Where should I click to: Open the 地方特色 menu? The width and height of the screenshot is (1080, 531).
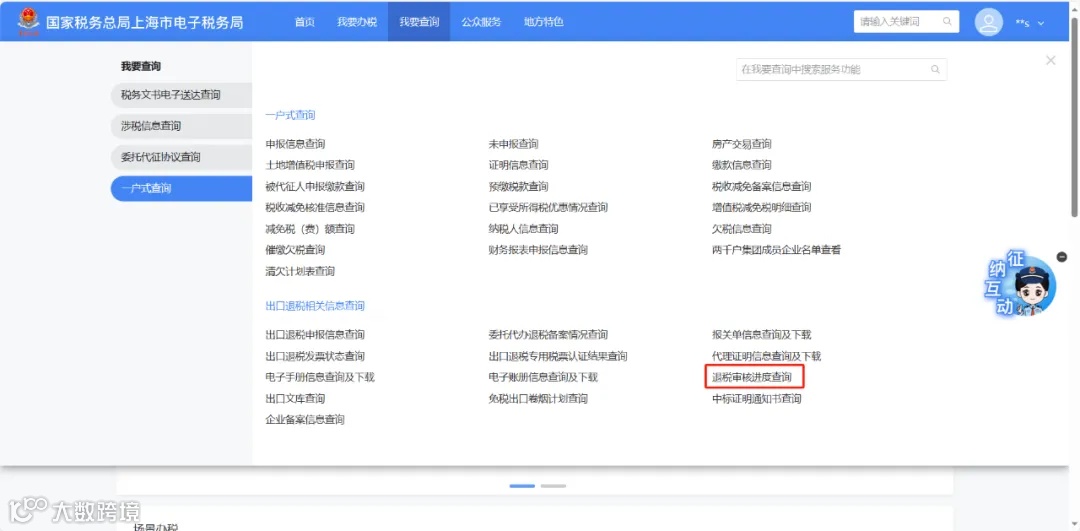point(543,21)
